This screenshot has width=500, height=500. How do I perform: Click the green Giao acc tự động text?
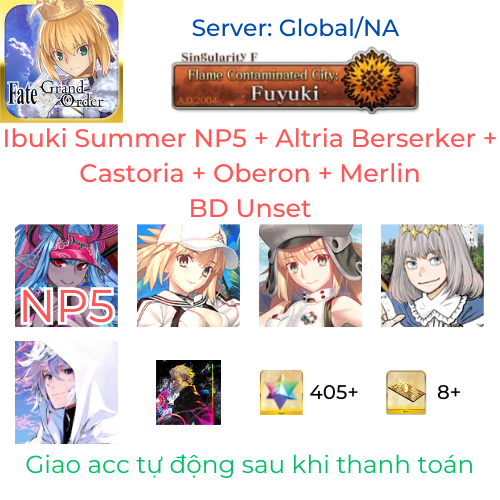point(249,465)
